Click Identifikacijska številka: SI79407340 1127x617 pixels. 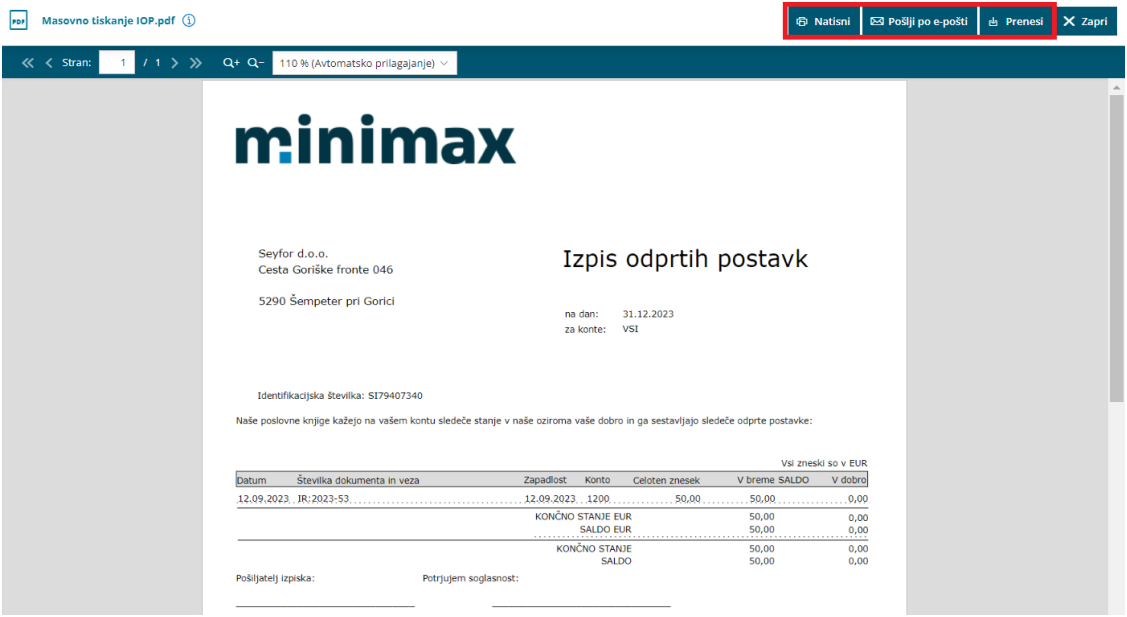tap(340, 396)
